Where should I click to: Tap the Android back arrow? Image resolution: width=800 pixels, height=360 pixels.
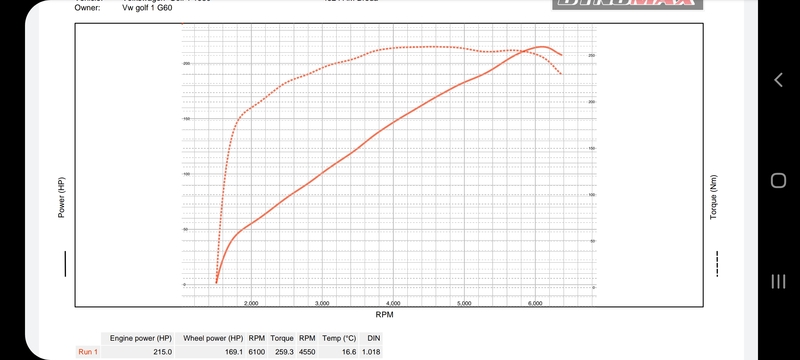[x=778, y=80]
